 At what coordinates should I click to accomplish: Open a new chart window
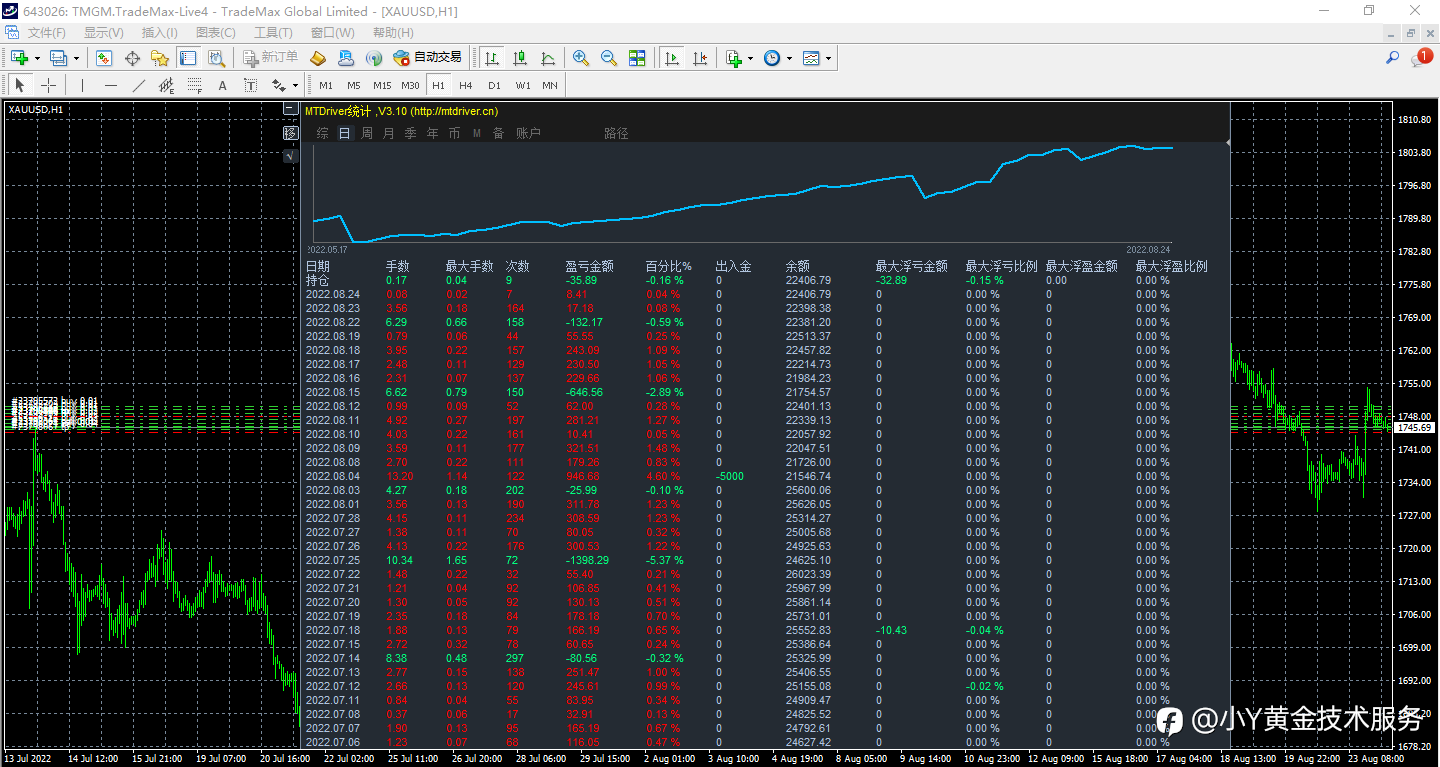coord(19,58)
